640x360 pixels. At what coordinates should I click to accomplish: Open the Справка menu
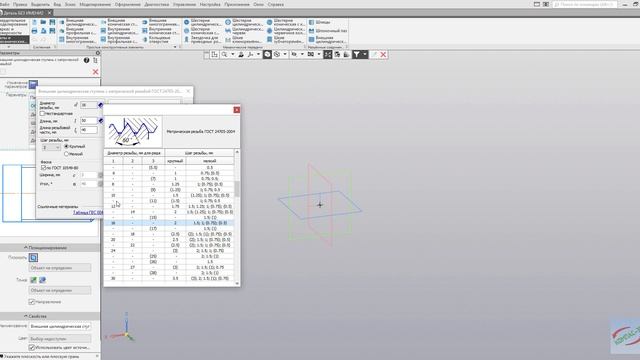276,4
